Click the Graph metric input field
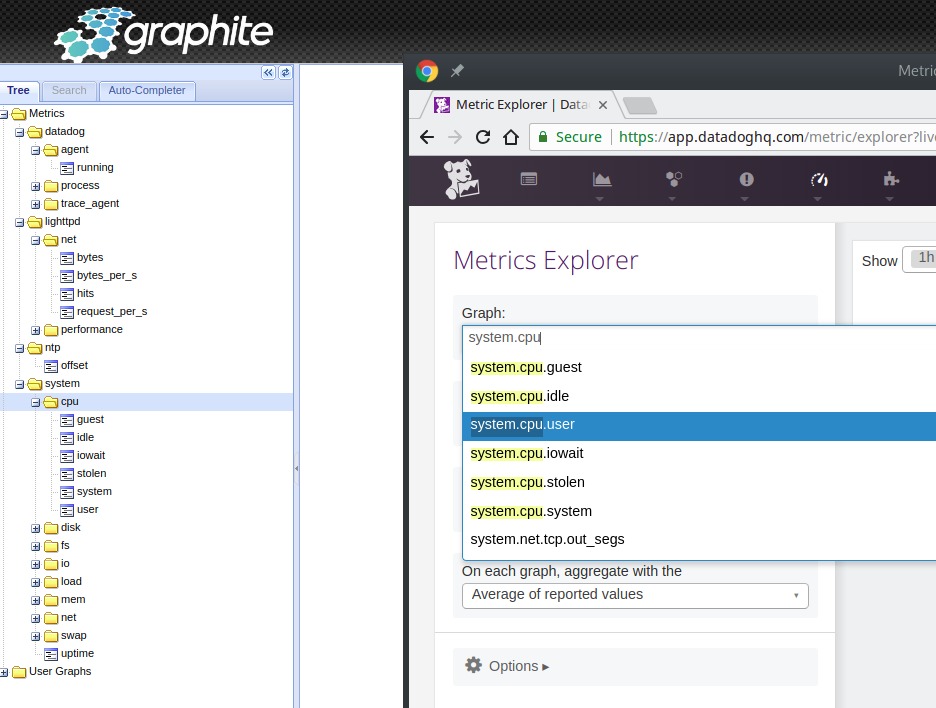936x708 pixels. (x=699, y=338)
